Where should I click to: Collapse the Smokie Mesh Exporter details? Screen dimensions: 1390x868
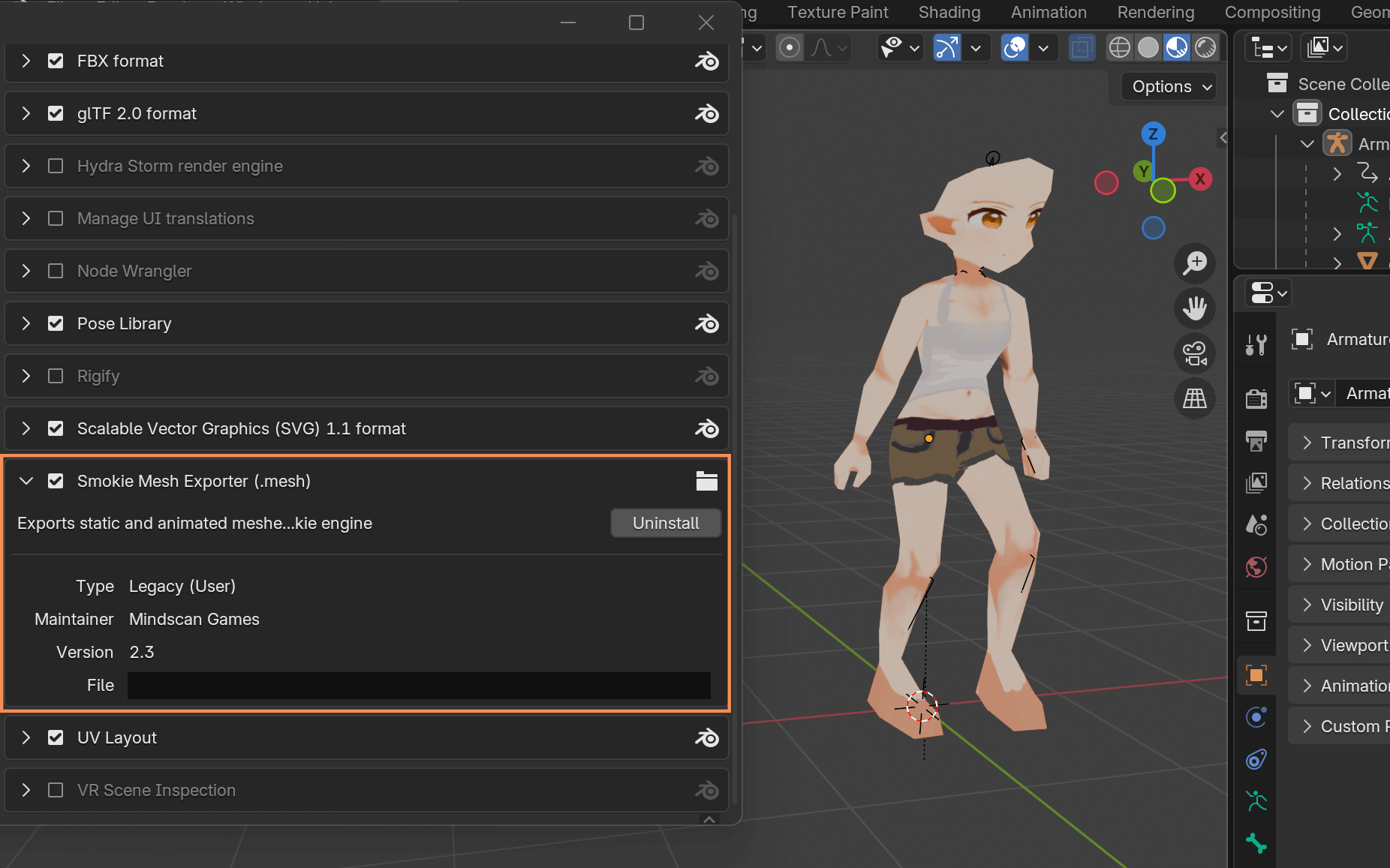coord(26,481)
